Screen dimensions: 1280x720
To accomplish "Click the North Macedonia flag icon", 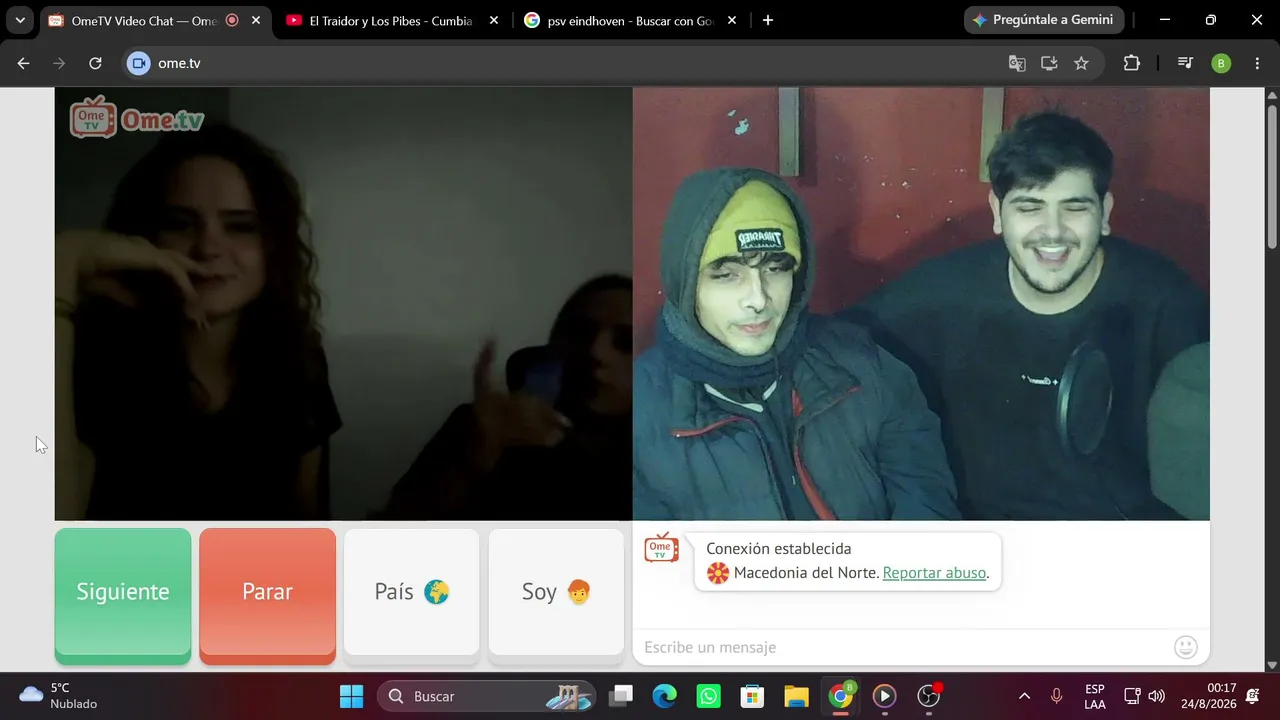I will (718, 573).
